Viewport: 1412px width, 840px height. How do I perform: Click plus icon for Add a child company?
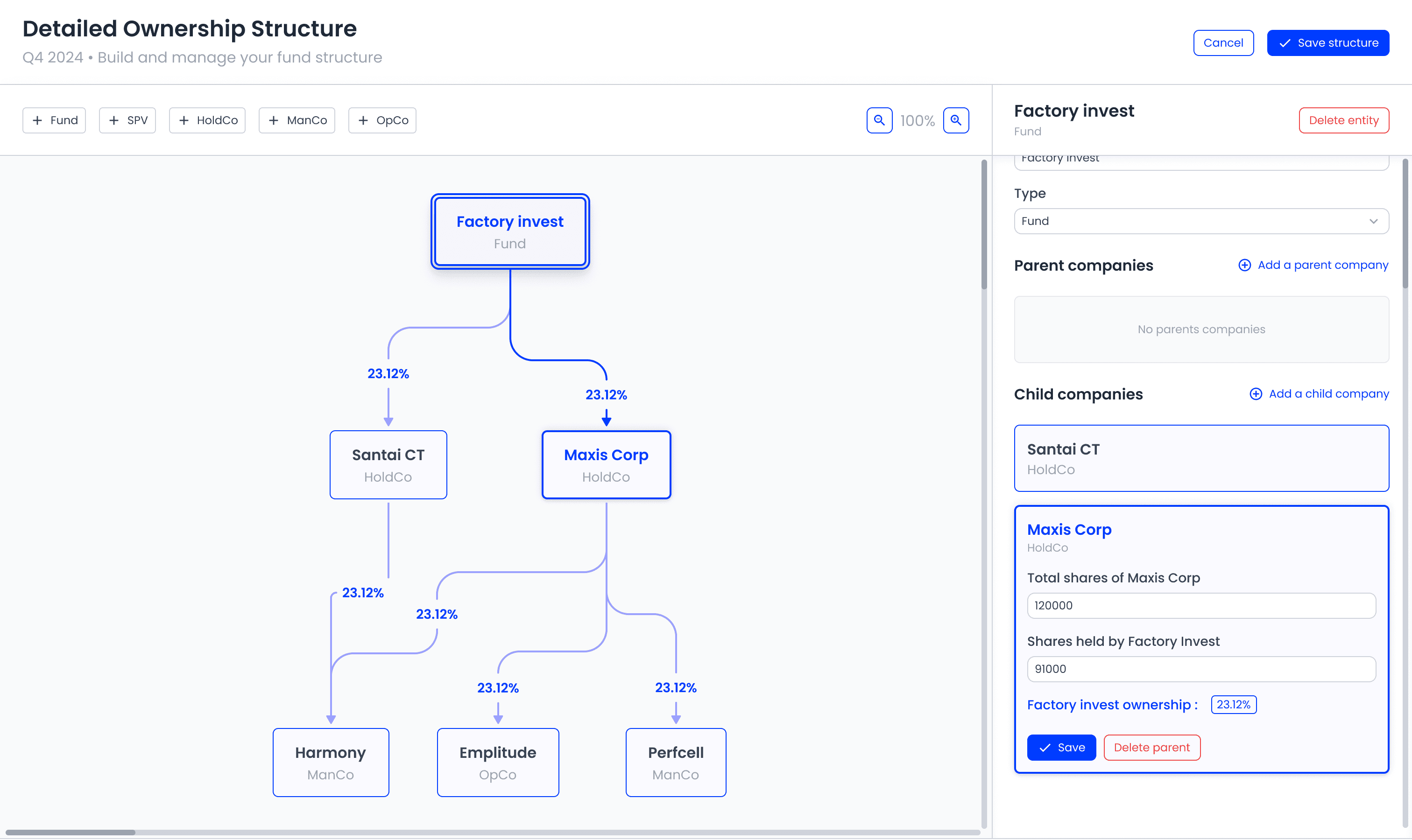[1255, 394]
